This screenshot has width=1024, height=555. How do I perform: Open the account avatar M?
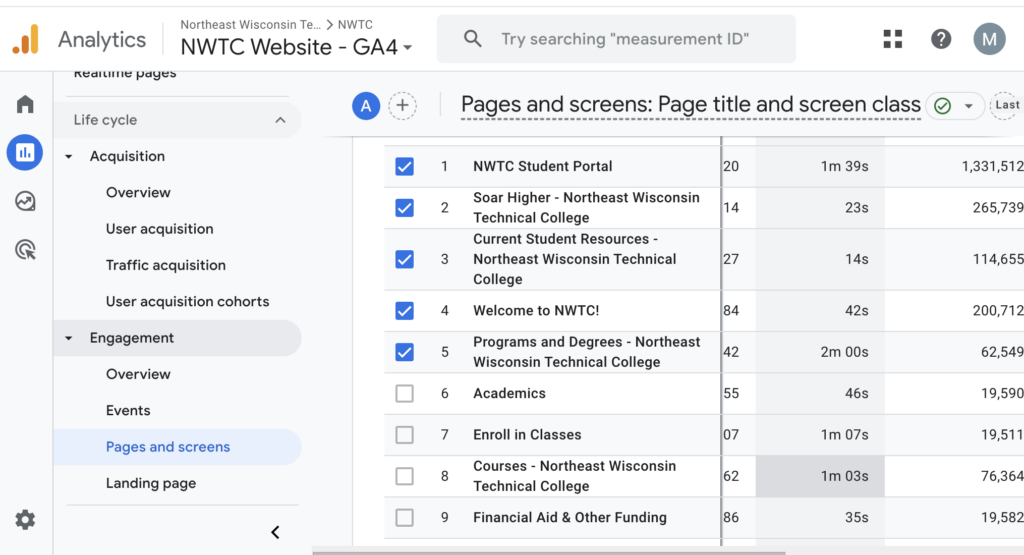pos(989,39)
